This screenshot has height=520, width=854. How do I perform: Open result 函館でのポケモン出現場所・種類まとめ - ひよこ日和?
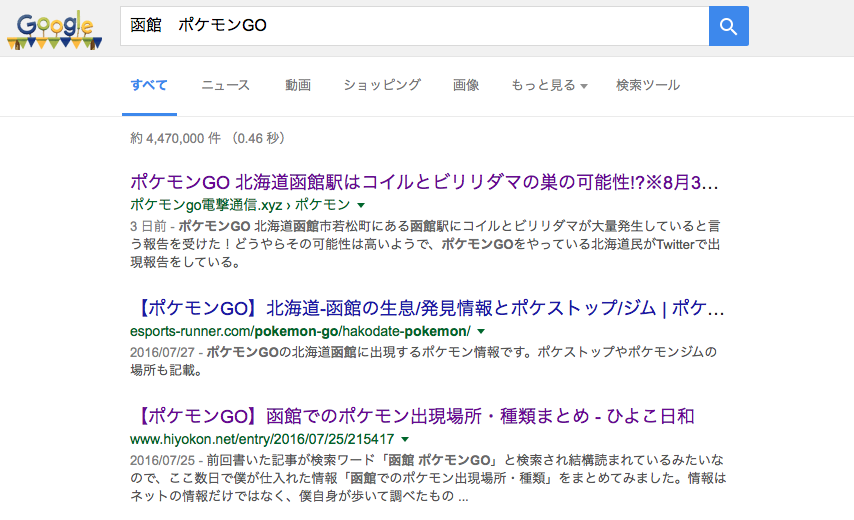412,417
